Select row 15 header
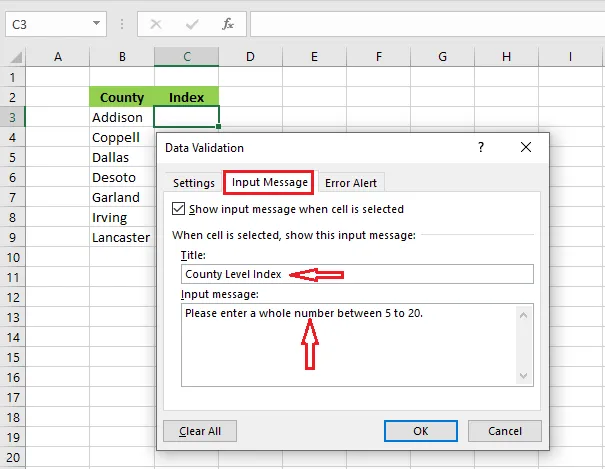Image resolution: width=605 pixels, height=469 pixels. (x=13, y=357)
